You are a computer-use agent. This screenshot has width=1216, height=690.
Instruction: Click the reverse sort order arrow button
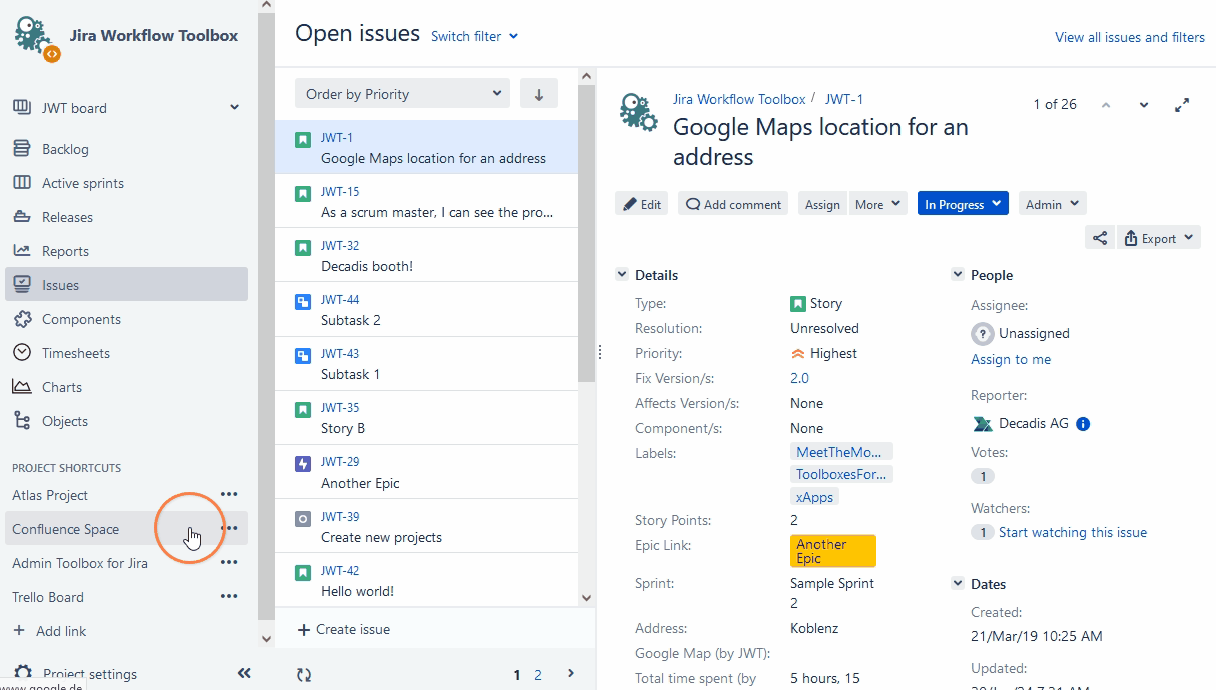pyautogui.click(x=539, y=94)
